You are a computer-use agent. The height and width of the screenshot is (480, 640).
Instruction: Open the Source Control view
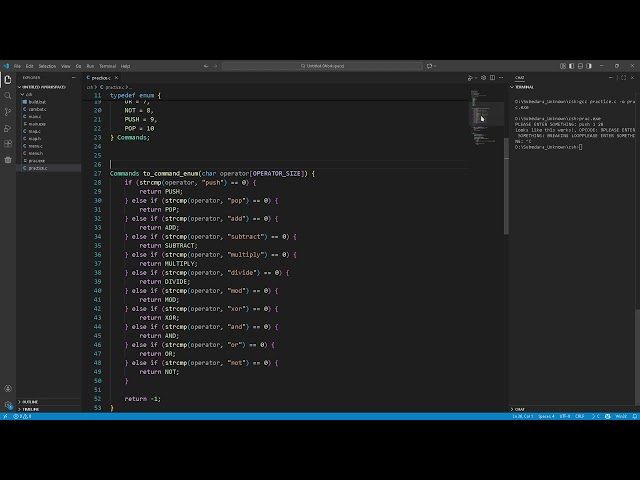(8, 112)
